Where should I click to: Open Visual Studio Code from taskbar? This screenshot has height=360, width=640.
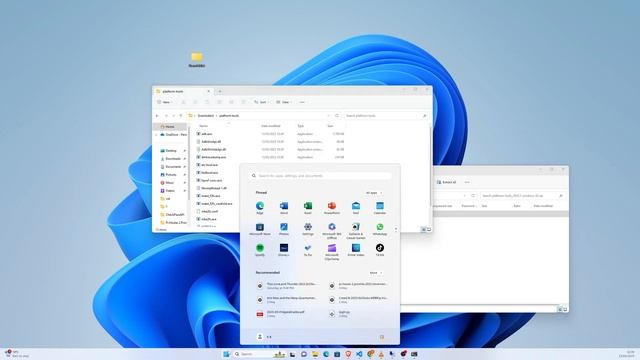[x=359, y=354]
